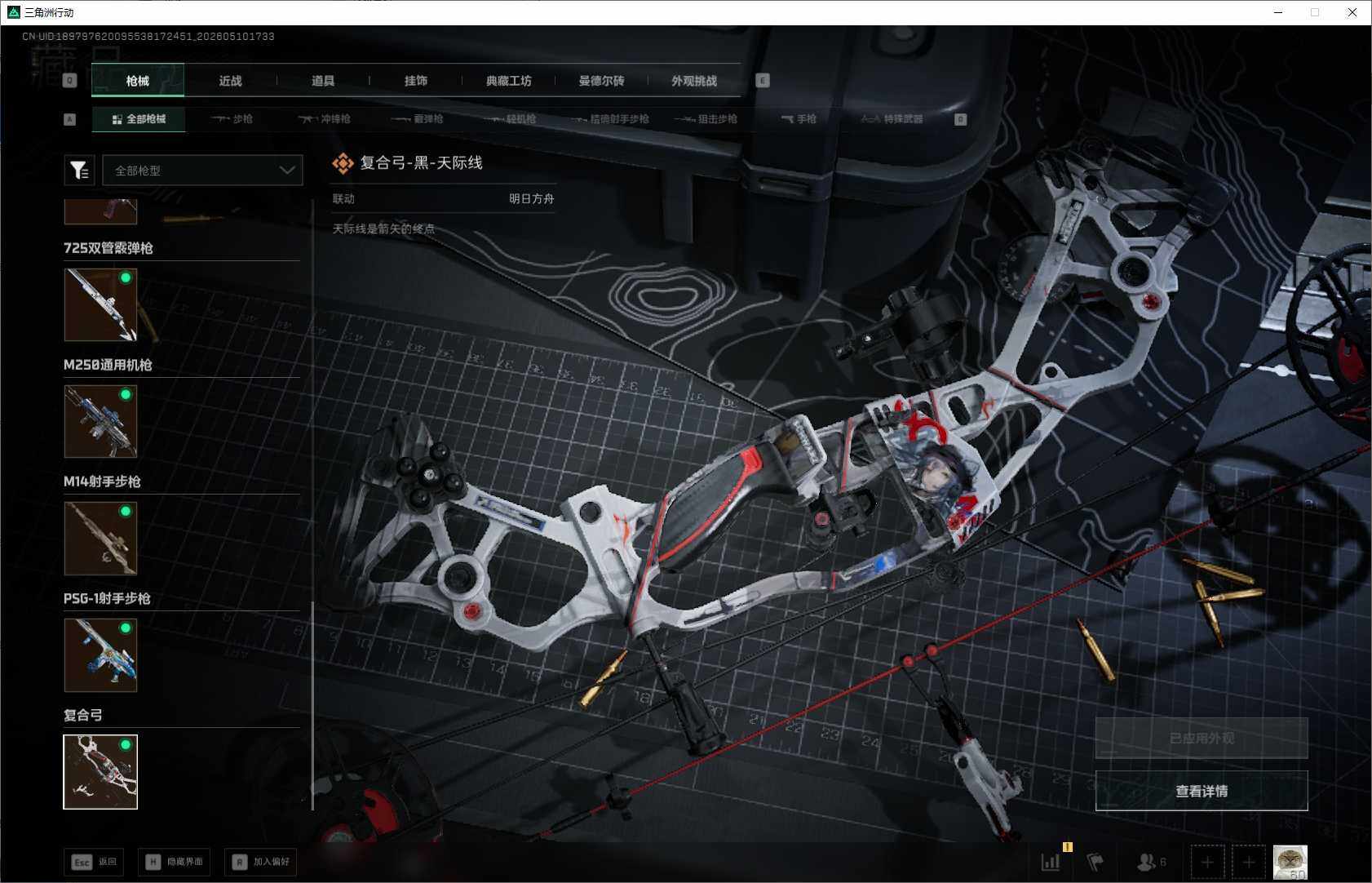Select the 复合弓 skin thumbnail
The image size is (1372, 883).
point(100,772)
